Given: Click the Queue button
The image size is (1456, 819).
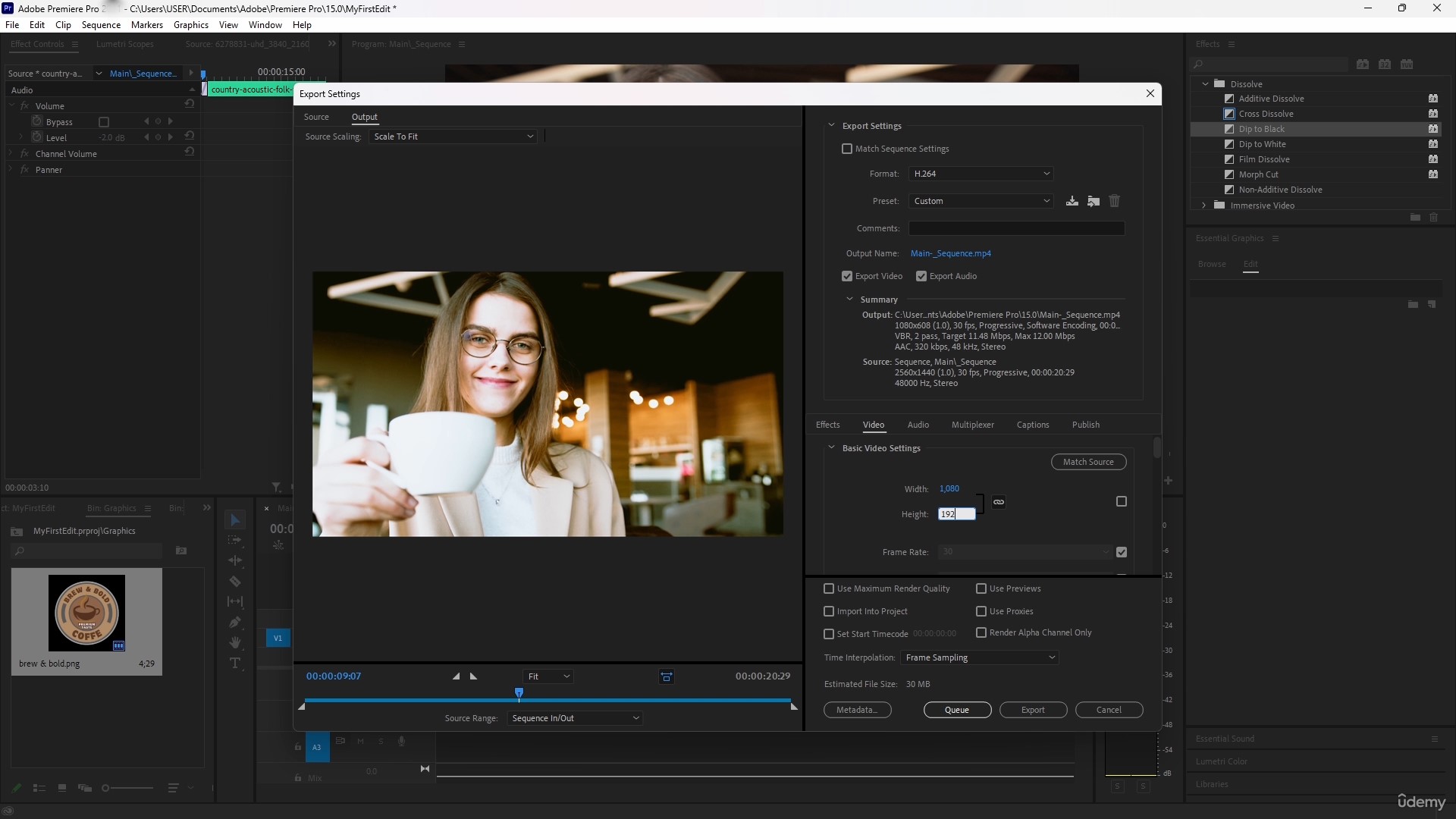Looking at the screenshot, I should (x=957, y=710).
